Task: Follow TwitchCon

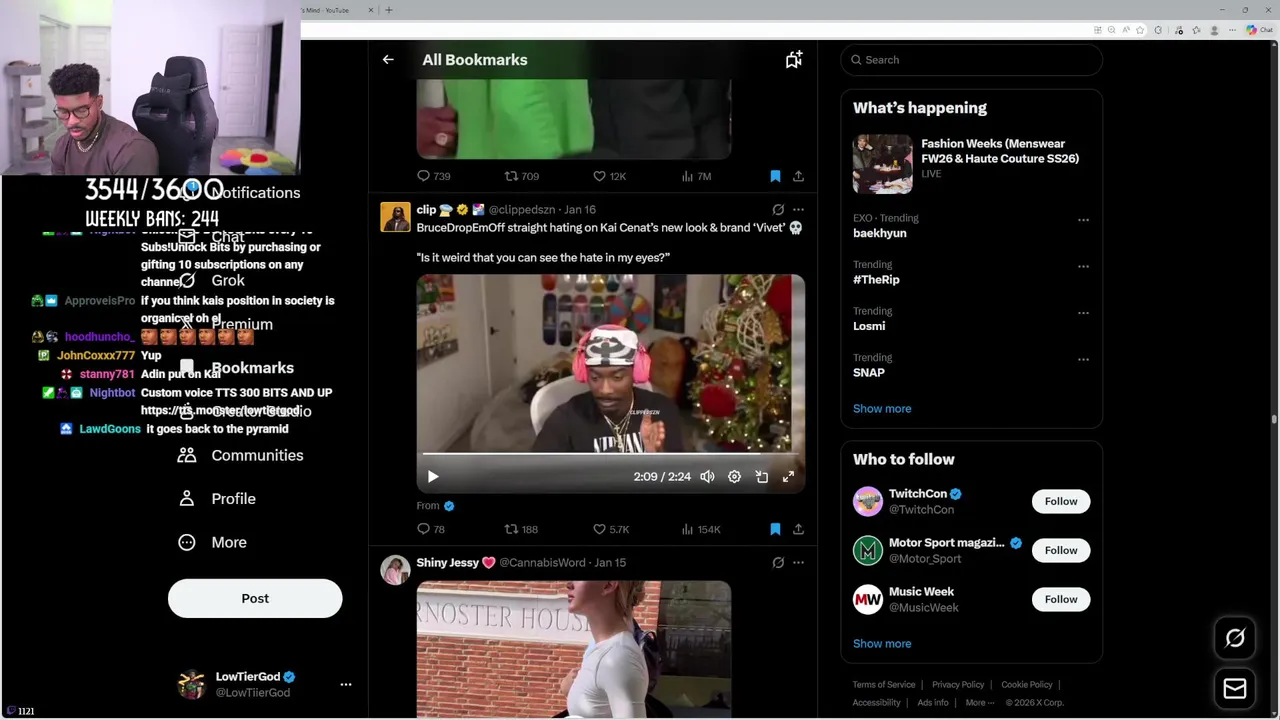Action: point(1061,501)
